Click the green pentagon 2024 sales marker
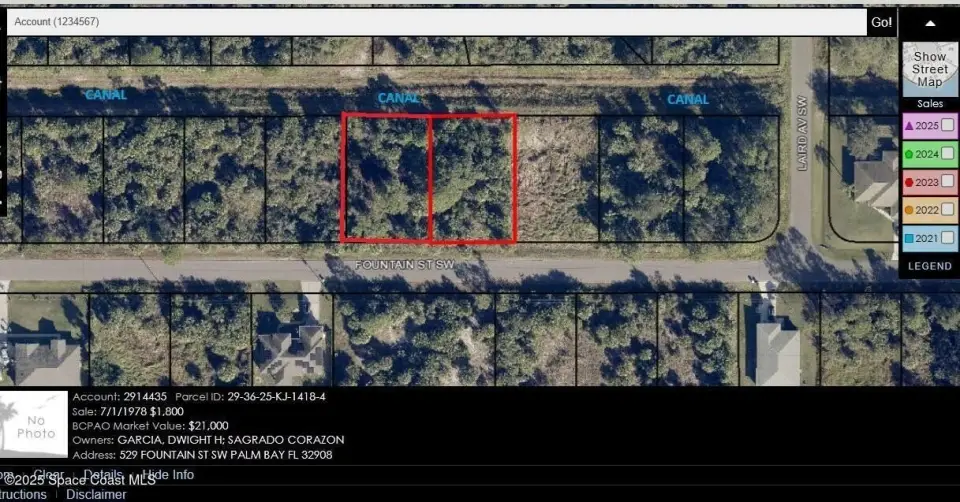 (909, 154)
